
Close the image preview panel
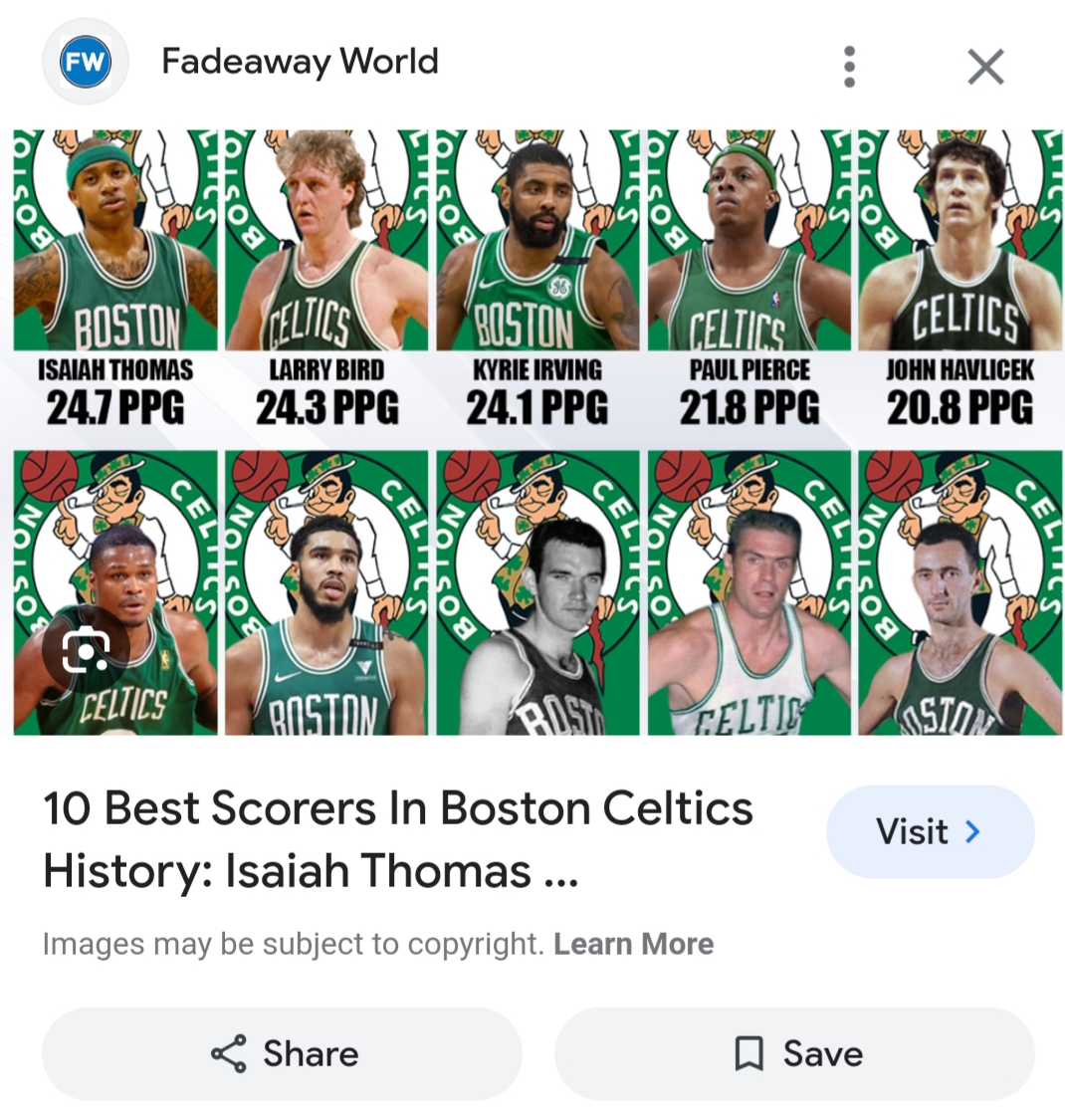point(985,67)
